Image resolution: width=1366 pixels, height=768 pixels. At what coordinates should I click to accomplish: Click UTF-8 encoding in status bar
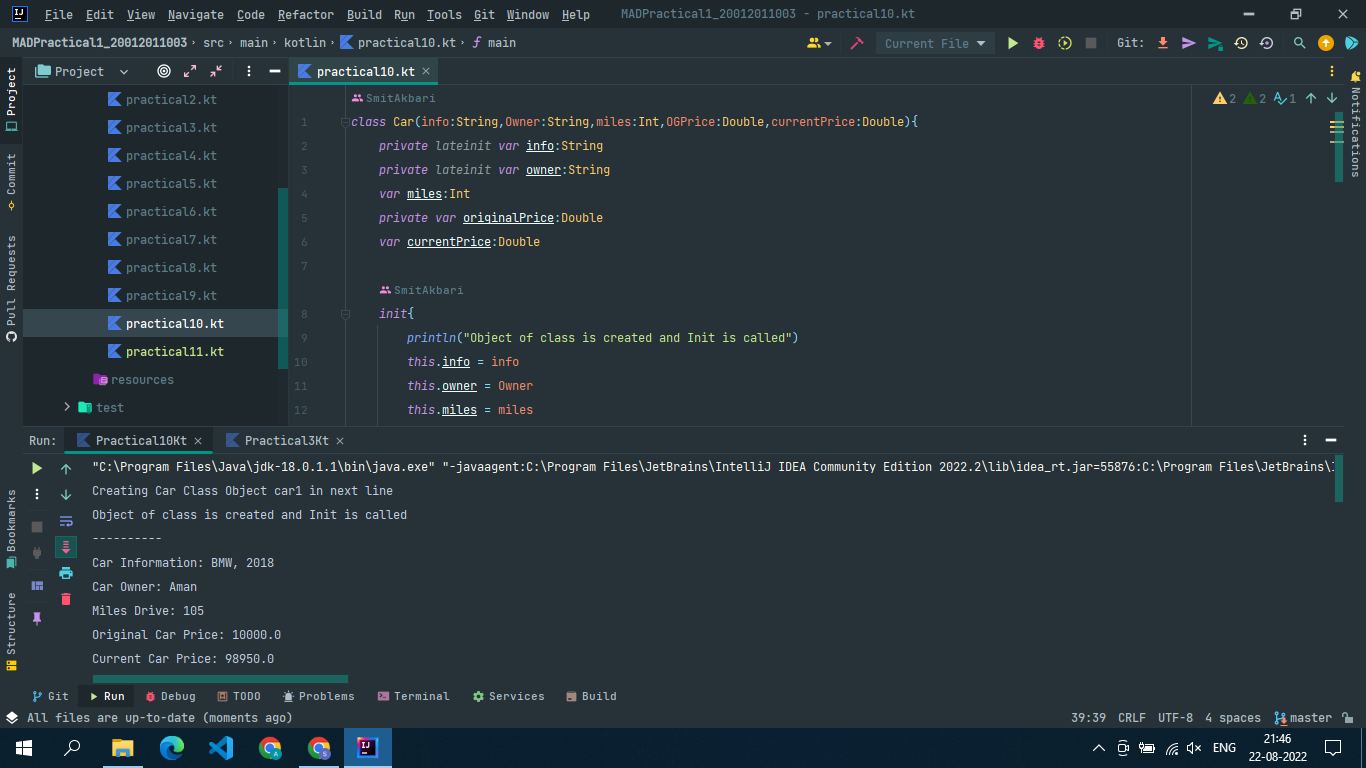1175,718
